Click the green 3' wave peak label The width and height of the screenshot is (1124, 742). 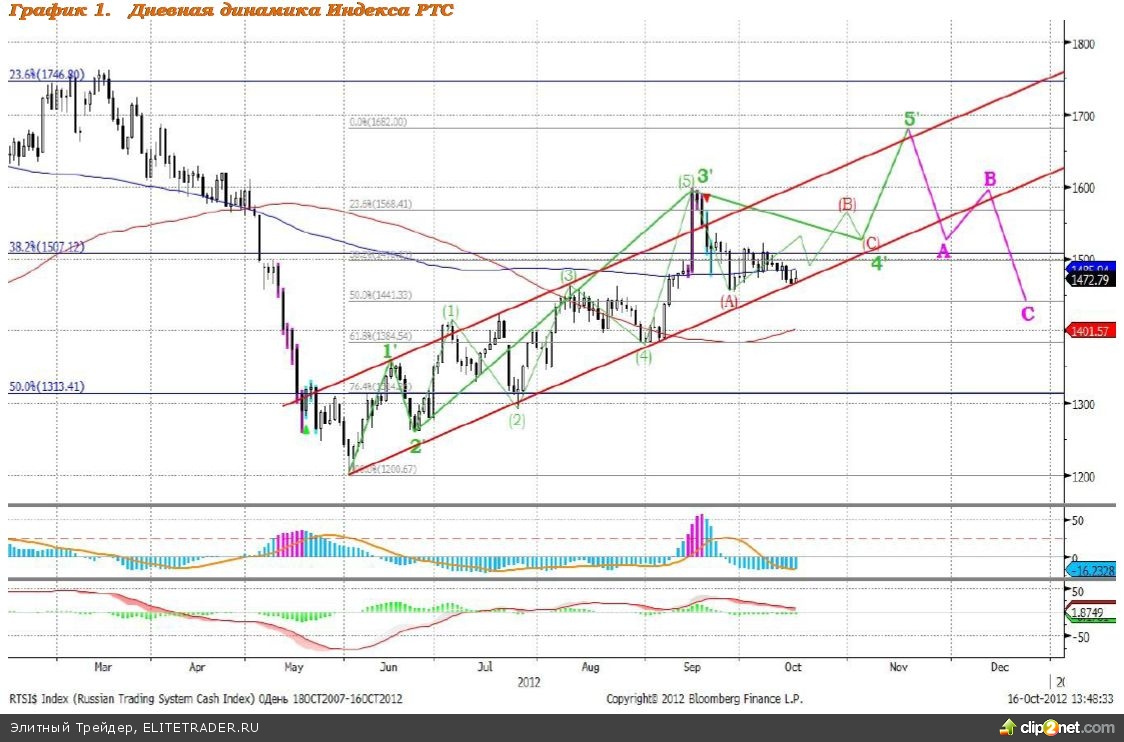(704, 176)
